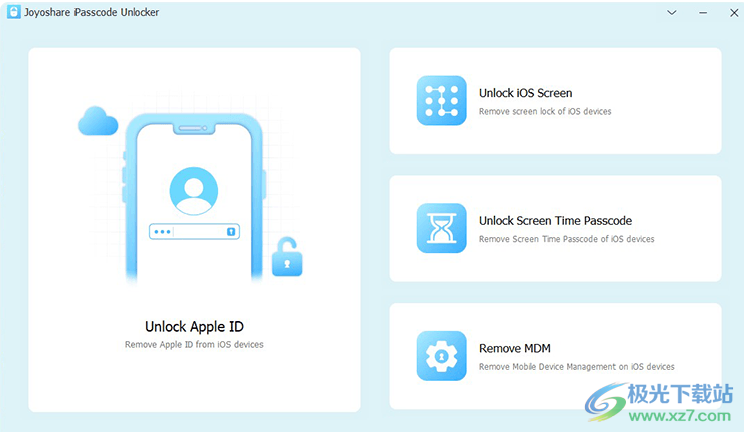Click the Screen Time hourglass icon
744x432 pixels.
click(441, 228)
